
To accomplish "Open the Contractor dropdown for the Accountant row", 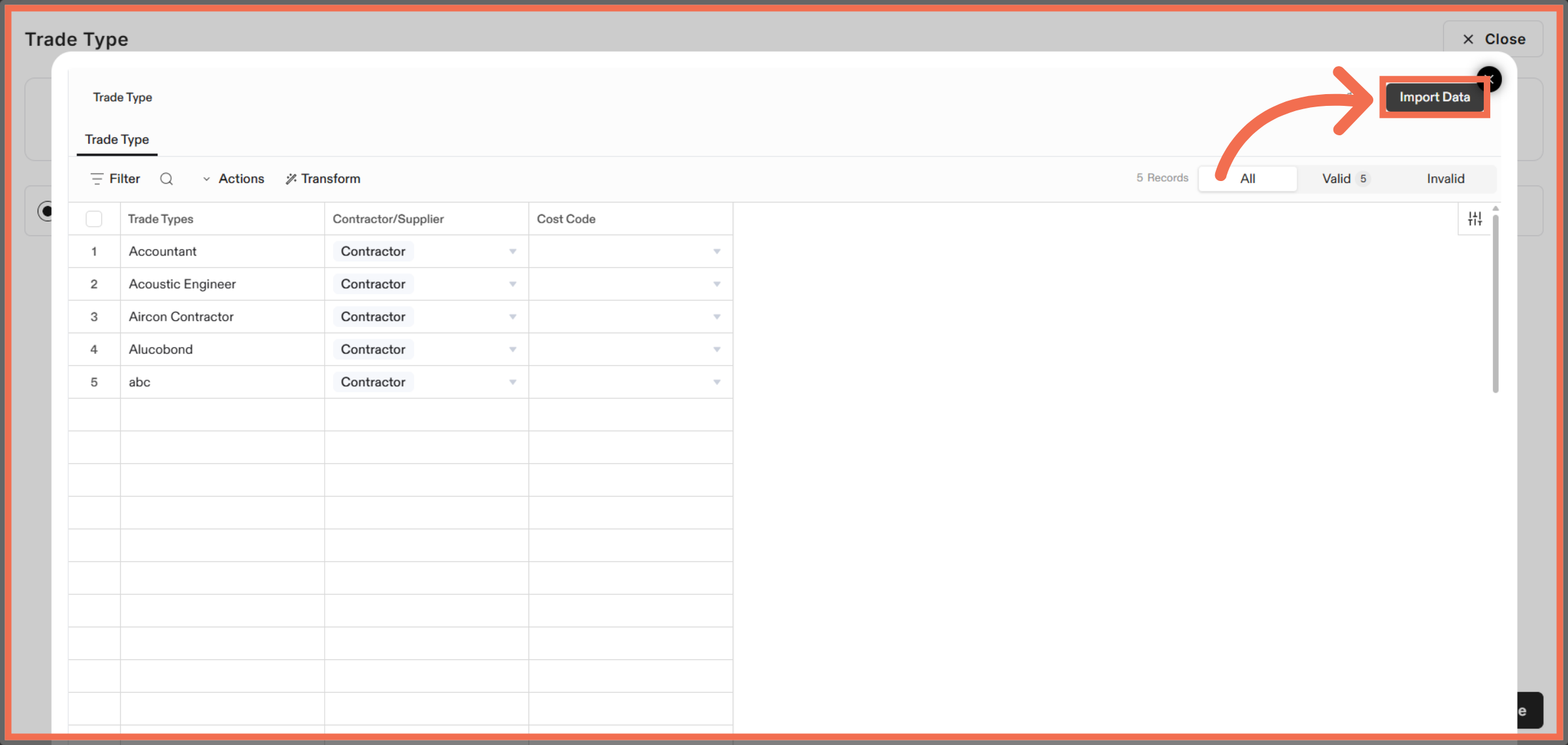I will coord(513,251).
